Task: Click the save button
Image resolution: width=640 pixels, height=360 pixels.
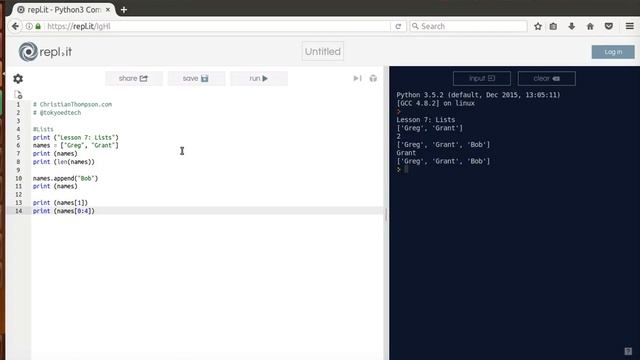Action: [196, 78]
